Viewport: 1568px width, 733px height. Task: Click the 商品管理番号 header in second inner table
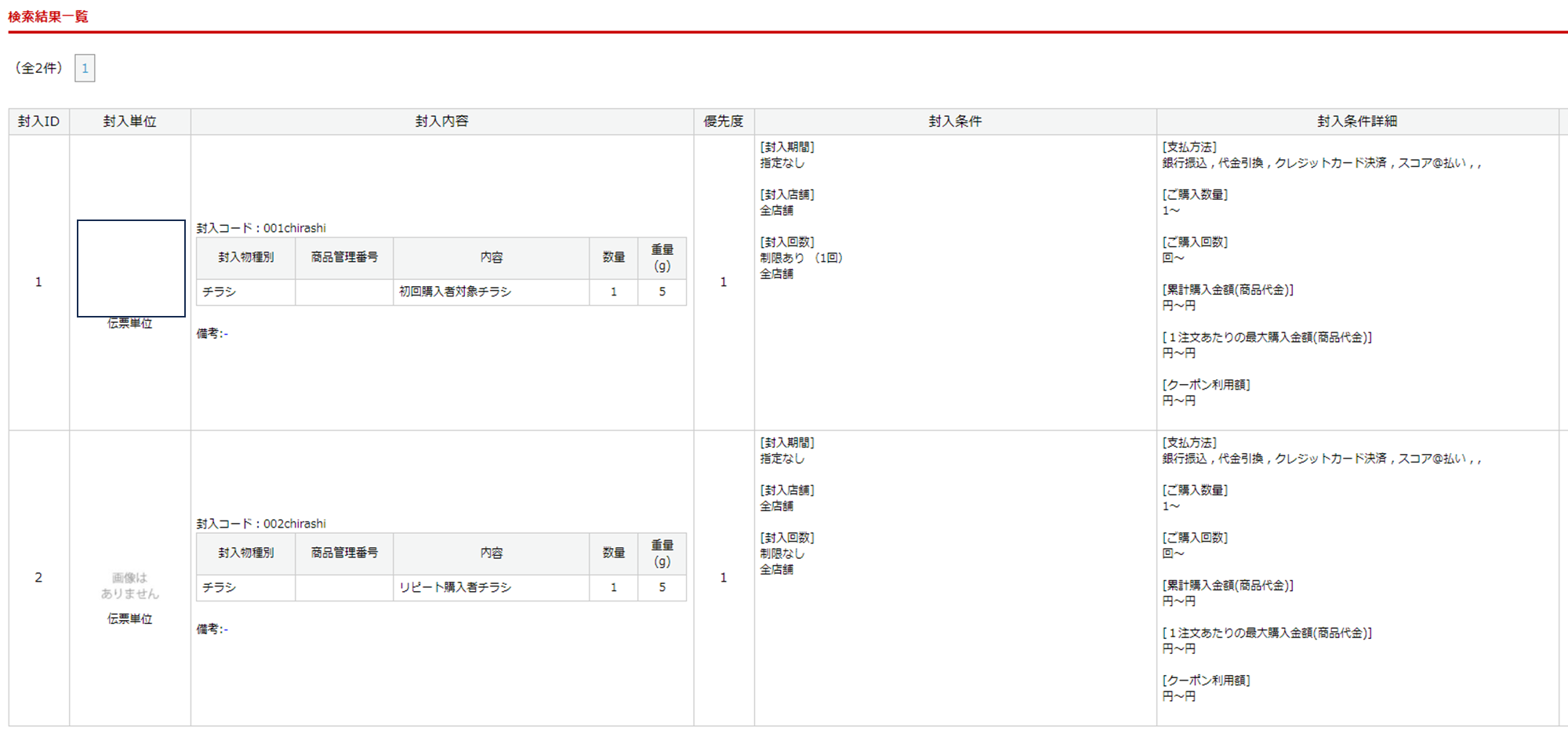(x=344, y=553)
